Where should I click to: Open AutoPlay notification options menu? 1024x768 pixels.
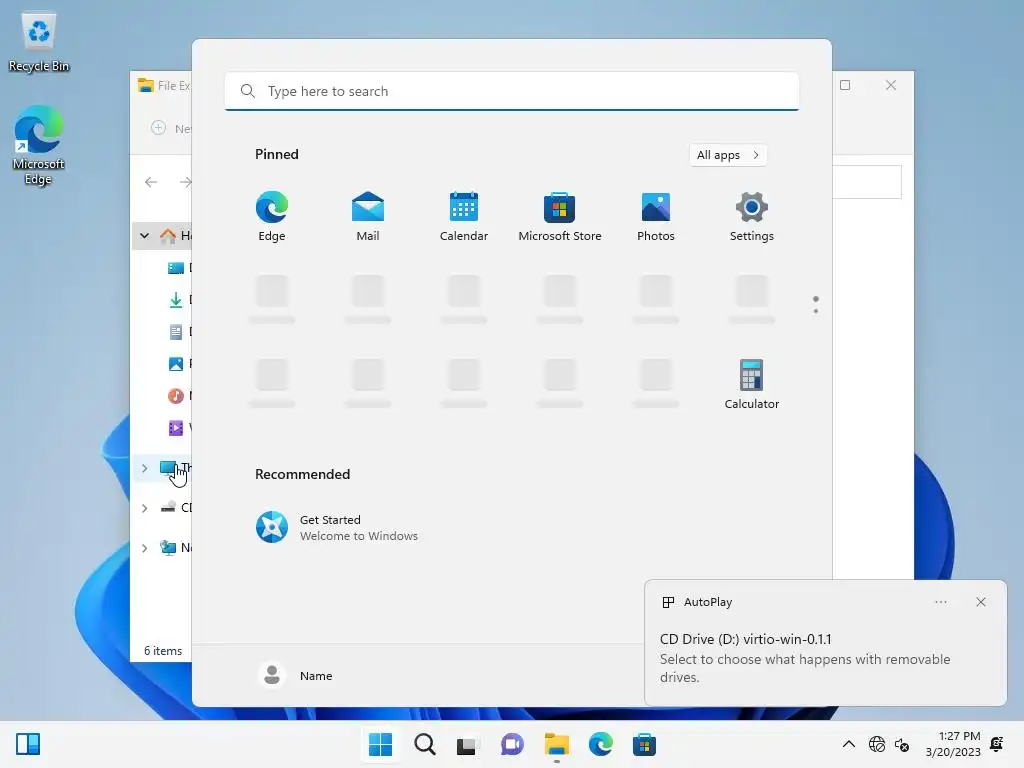(x=940, y=602)
